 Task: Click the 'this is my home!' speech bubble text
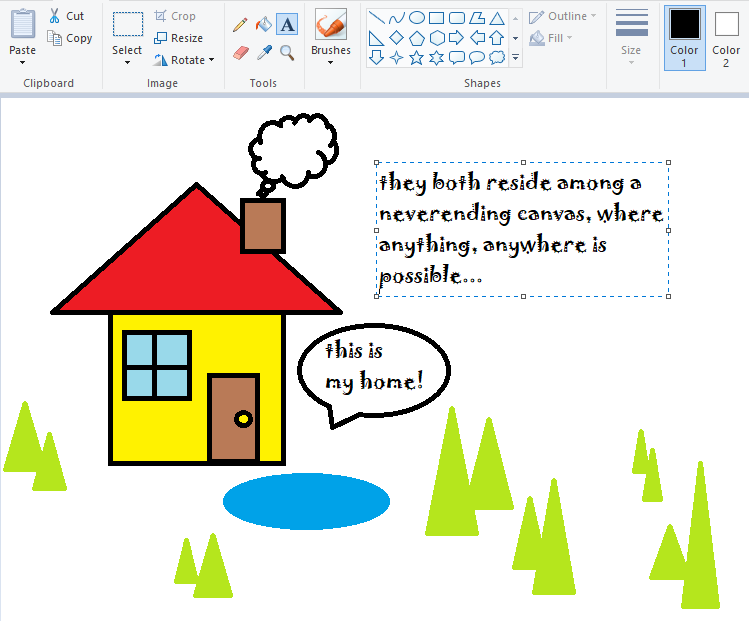click(x=374, y=365)
